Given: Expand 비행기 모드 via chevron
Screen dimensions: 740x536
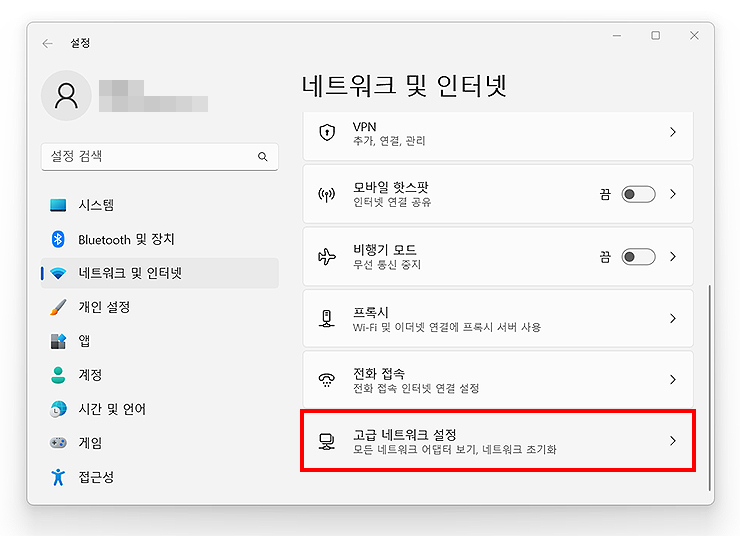Looking at the screenshot, I should [x=673, y=257].
